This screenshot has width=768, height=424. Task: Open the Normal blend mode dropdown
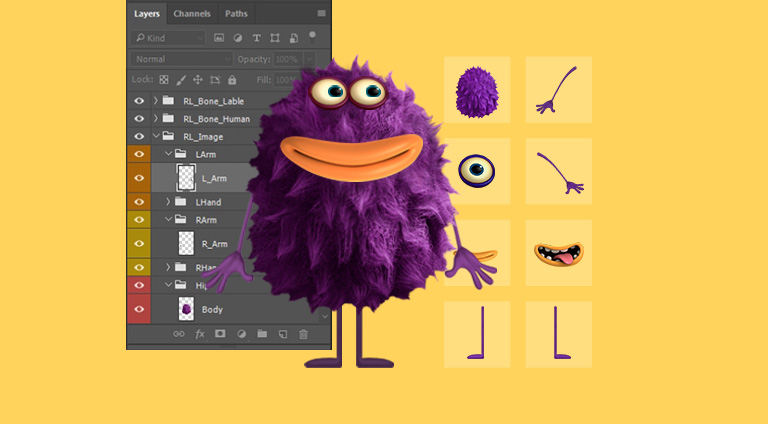tap(166, 59)
